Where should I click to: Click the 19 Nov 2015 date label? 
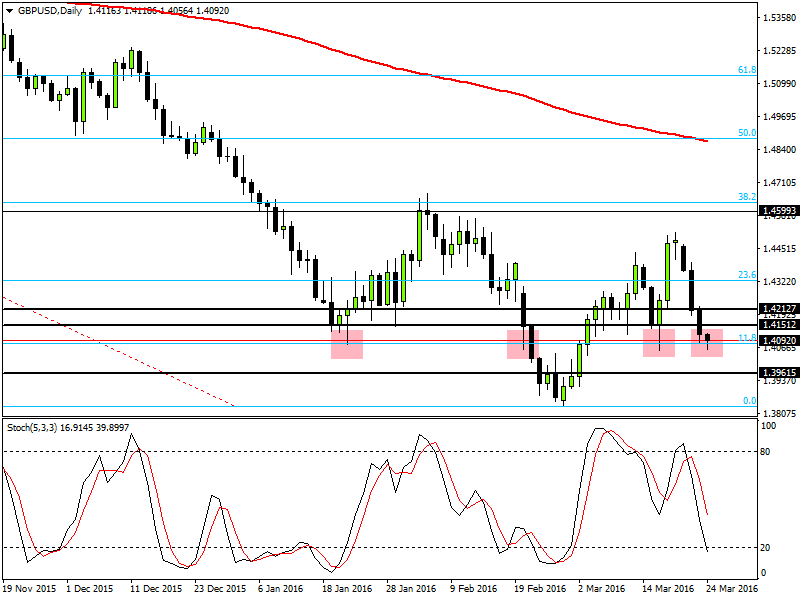[29, 589]
